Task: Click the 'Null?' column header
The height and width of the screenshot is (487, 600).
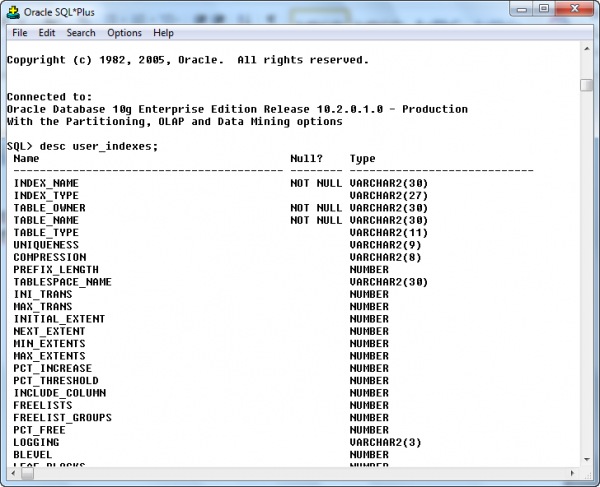Action: [307, 158]
